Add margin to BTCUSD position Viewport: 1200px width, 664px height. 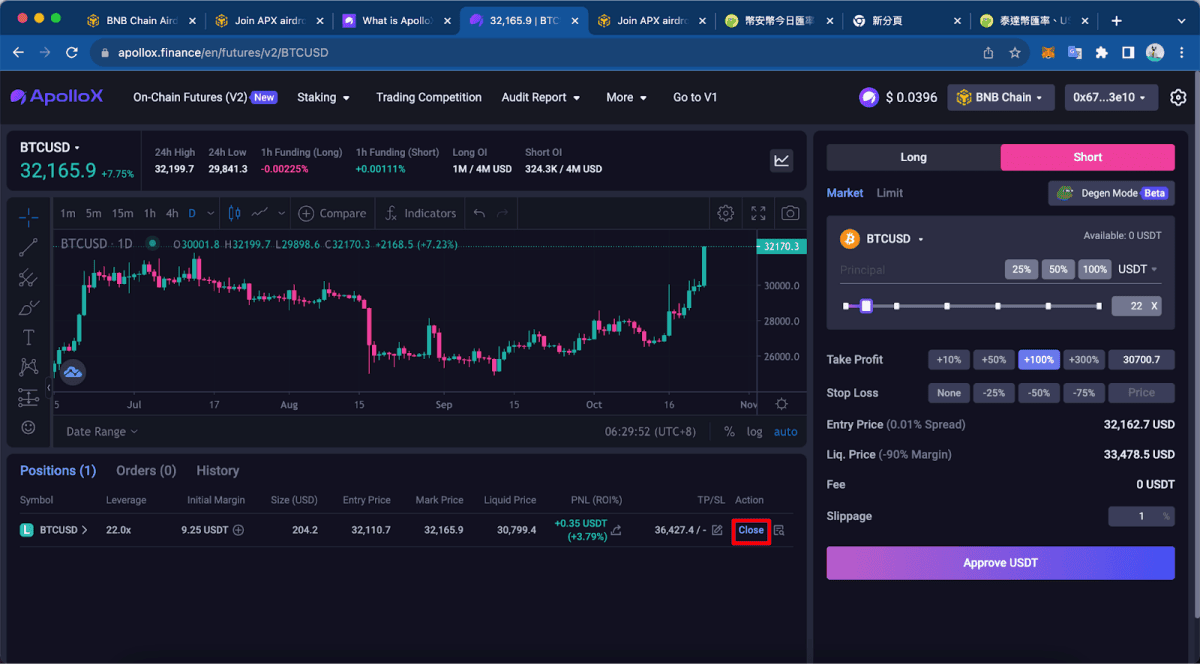click(238, 530)
